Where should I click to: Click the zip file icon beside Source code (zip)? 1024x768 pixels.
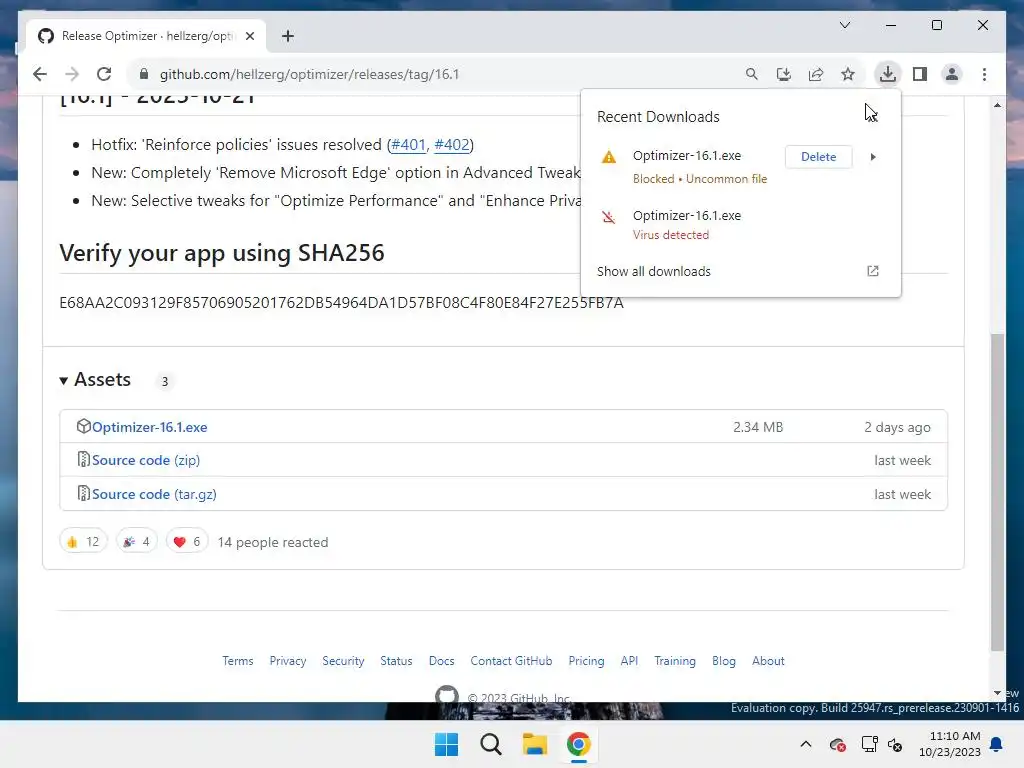point(83,459)
